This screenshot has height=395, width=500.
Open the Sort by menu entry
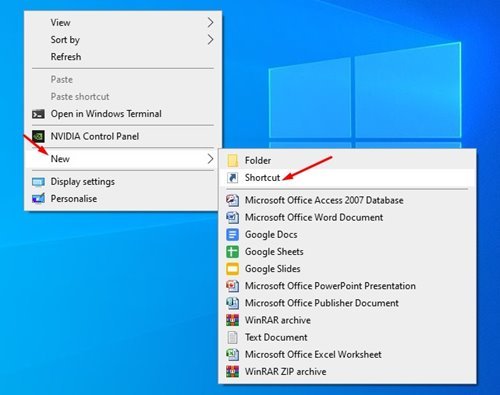click(123, 40)
